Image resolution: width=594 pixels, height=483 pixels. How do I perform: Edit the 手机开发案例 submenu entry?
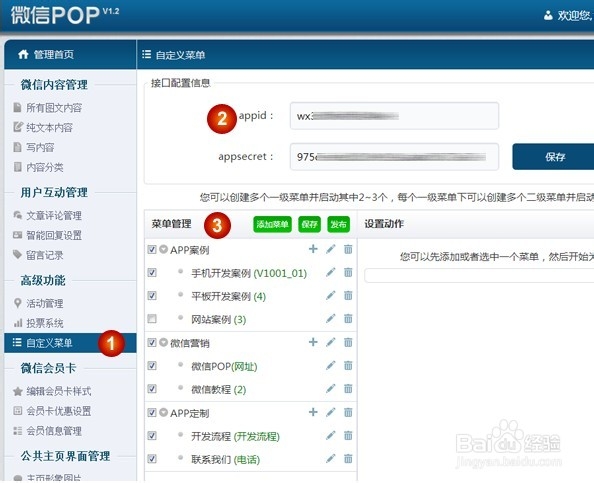point(331,272)
